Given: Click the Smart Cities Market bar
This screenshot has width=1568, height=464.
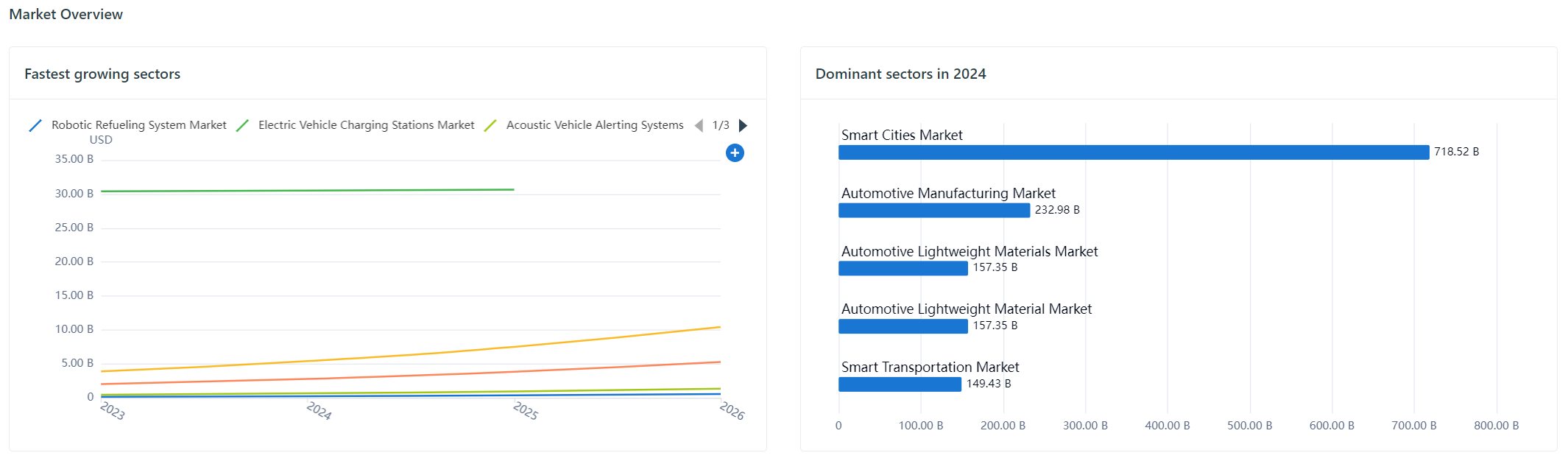Looking at the screenshot, I should tap(1133, 152).
